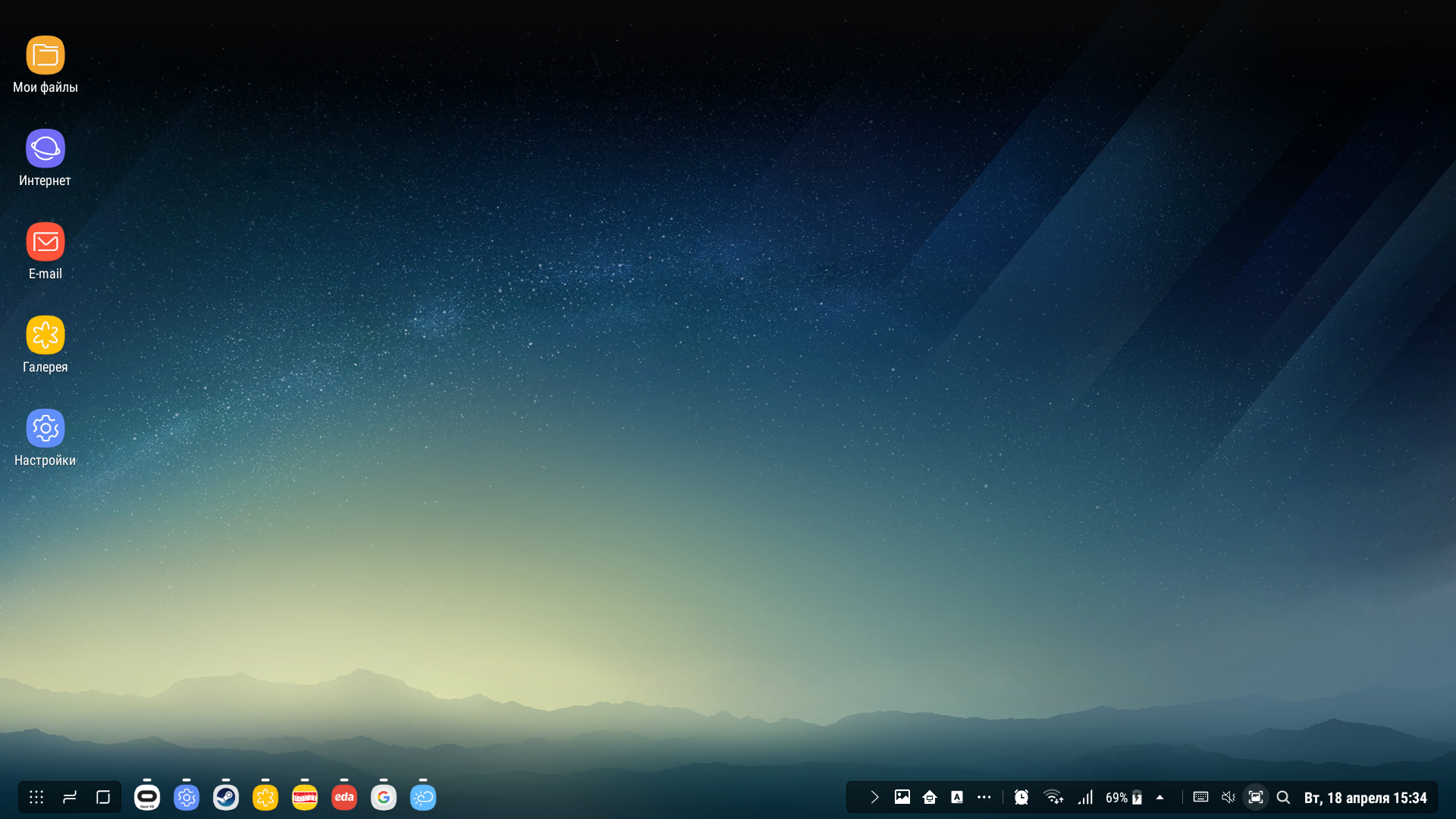Show more notifications via three dots
This screenshot has width=1456, height=819.
point(984,797)
